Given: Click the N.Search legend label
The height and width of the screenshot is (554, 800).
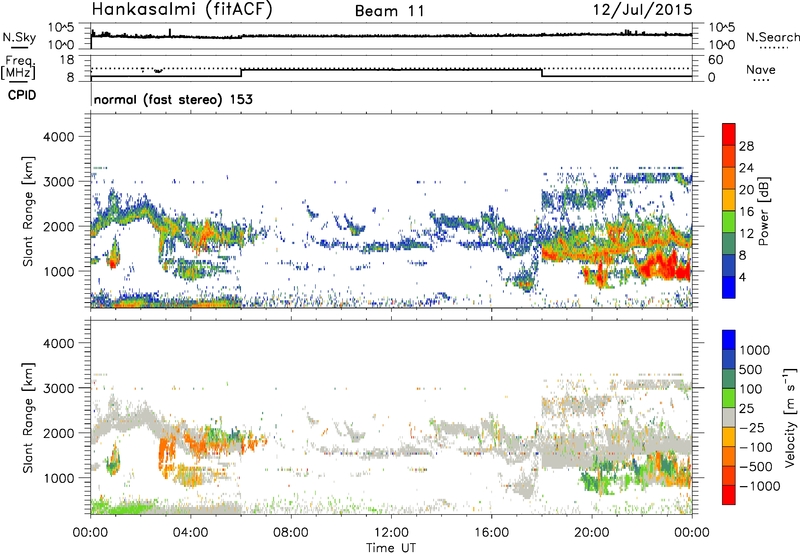Looking at the screenshot, I should tap(773, 37).
